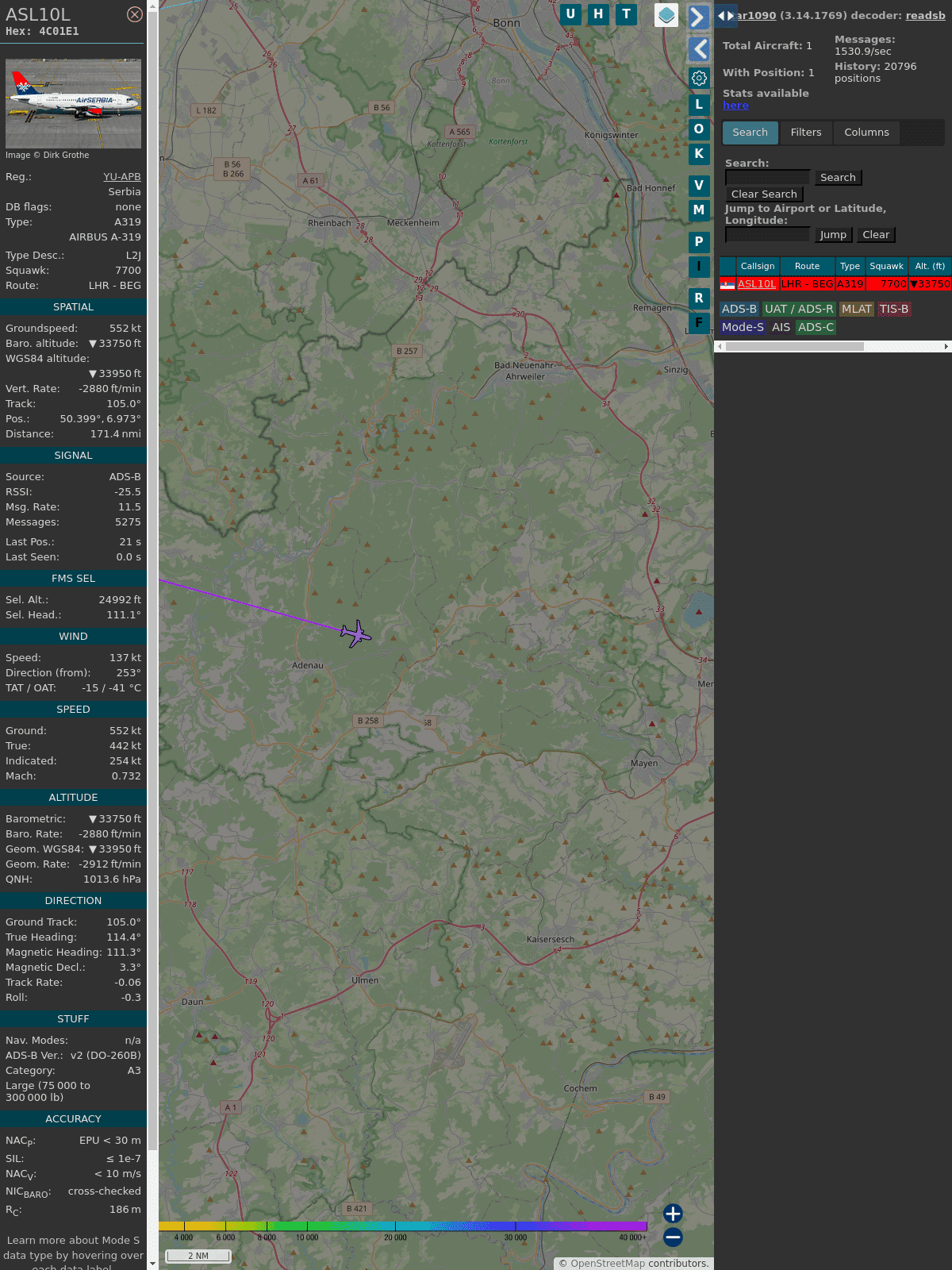The height and width of the screenshot is (1270, 952).
Task: Click the map zoom out minus button
Action: tap(673, 1237)
